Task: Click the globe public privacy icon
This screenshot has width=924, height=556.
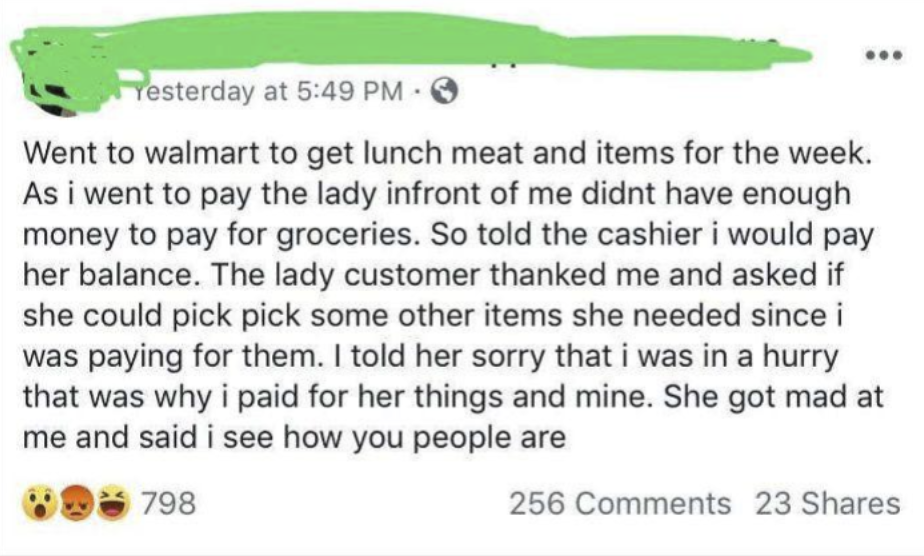Action: pyautogui.click(x=441, y=94)
